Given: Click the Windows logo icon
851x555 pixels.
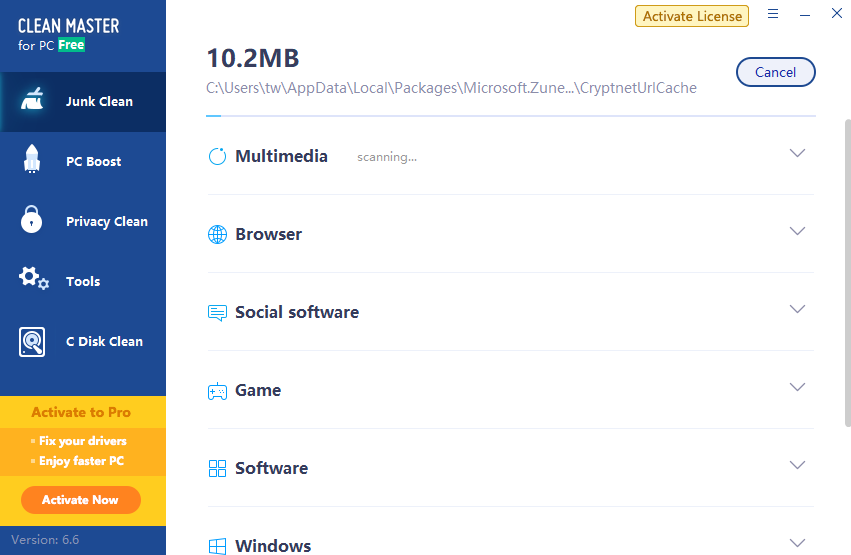Looking at the screenshot, I should click(217, 546).
